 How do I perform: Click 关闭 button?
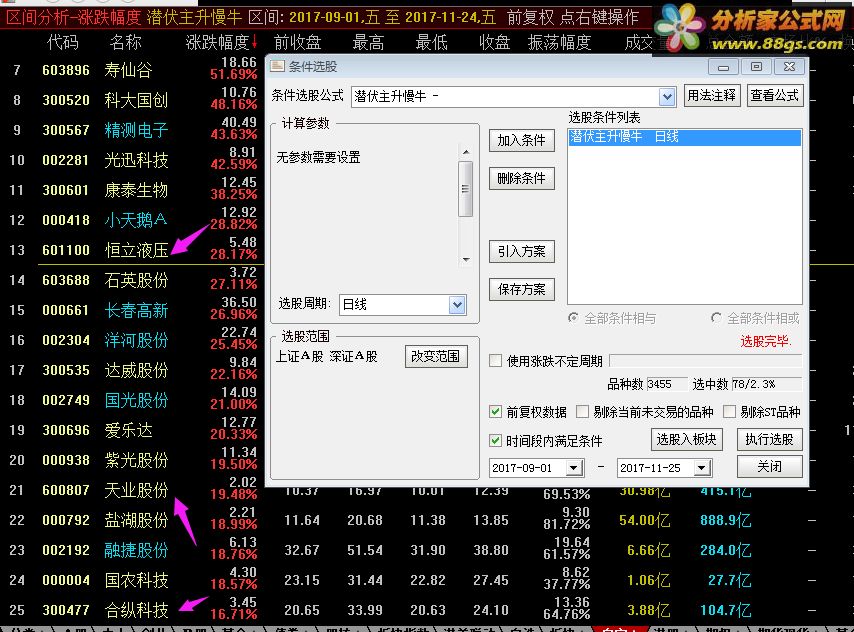[x=769, y=466]
